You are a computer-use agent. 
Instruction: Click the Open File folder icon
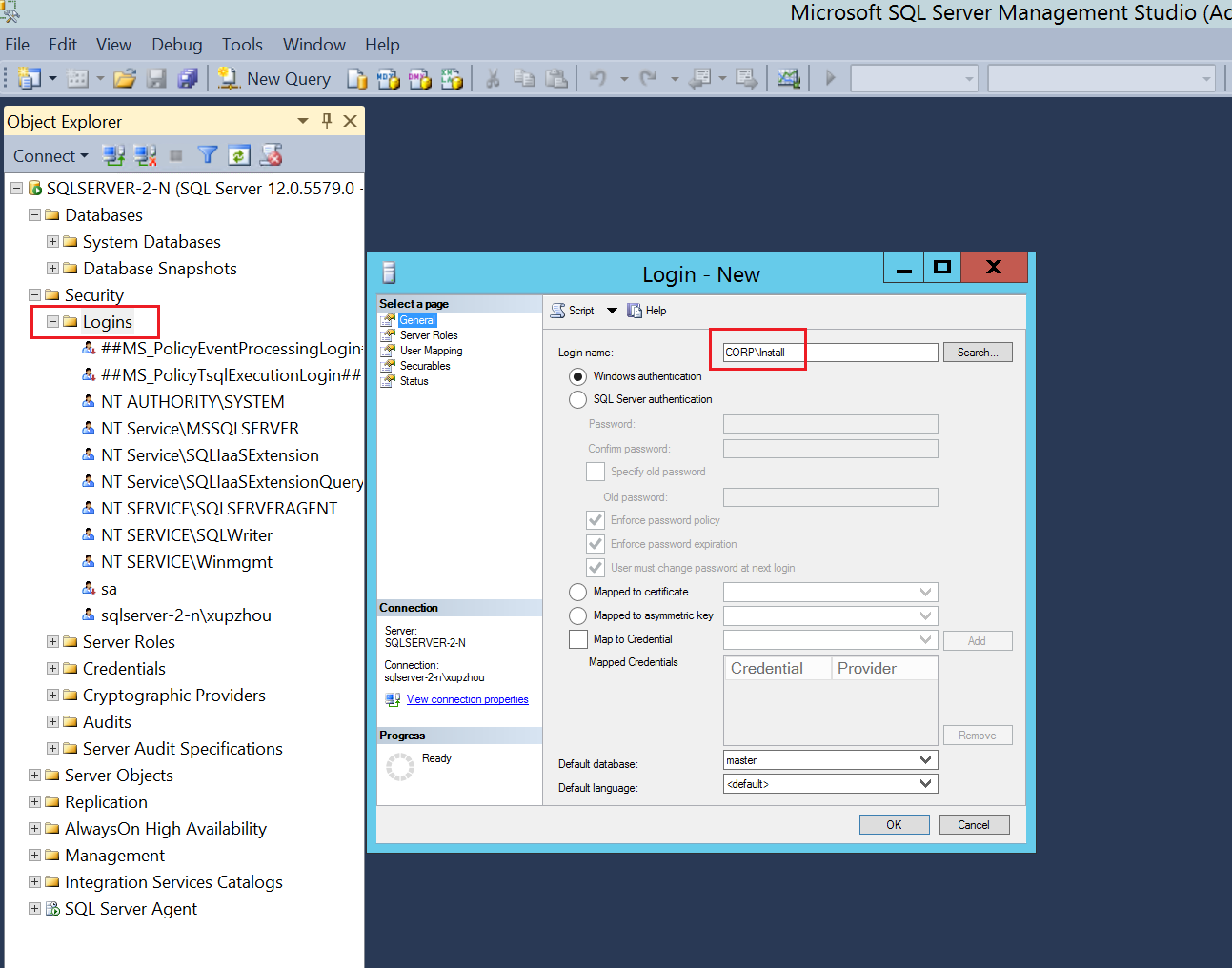(125, 78)
